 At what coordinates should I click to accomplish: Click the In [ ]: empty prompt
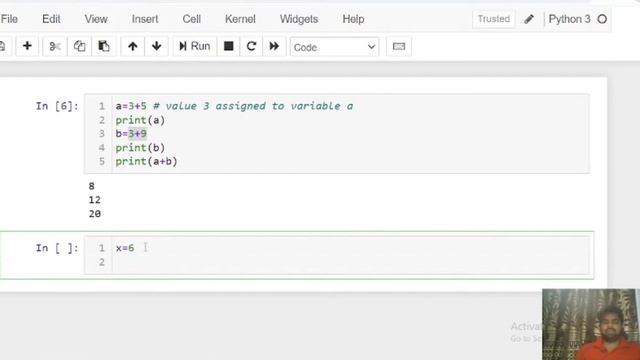pyautogui.click(x=57, y=248)
